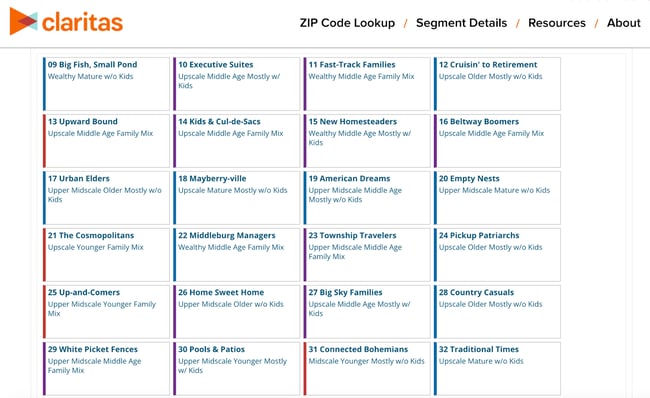Image resolution: width=650 pixels, height=398 pixels.
Task: Open the 18 Mayberry-ville segment
Action: [x=236, y=198]
